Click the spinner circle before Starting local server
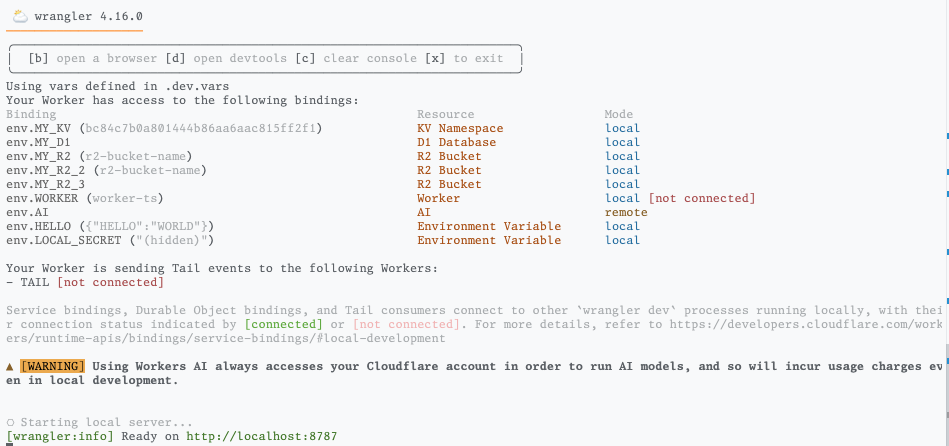Image resolution: width=949 pixels, height=446 pixels. 10,422
